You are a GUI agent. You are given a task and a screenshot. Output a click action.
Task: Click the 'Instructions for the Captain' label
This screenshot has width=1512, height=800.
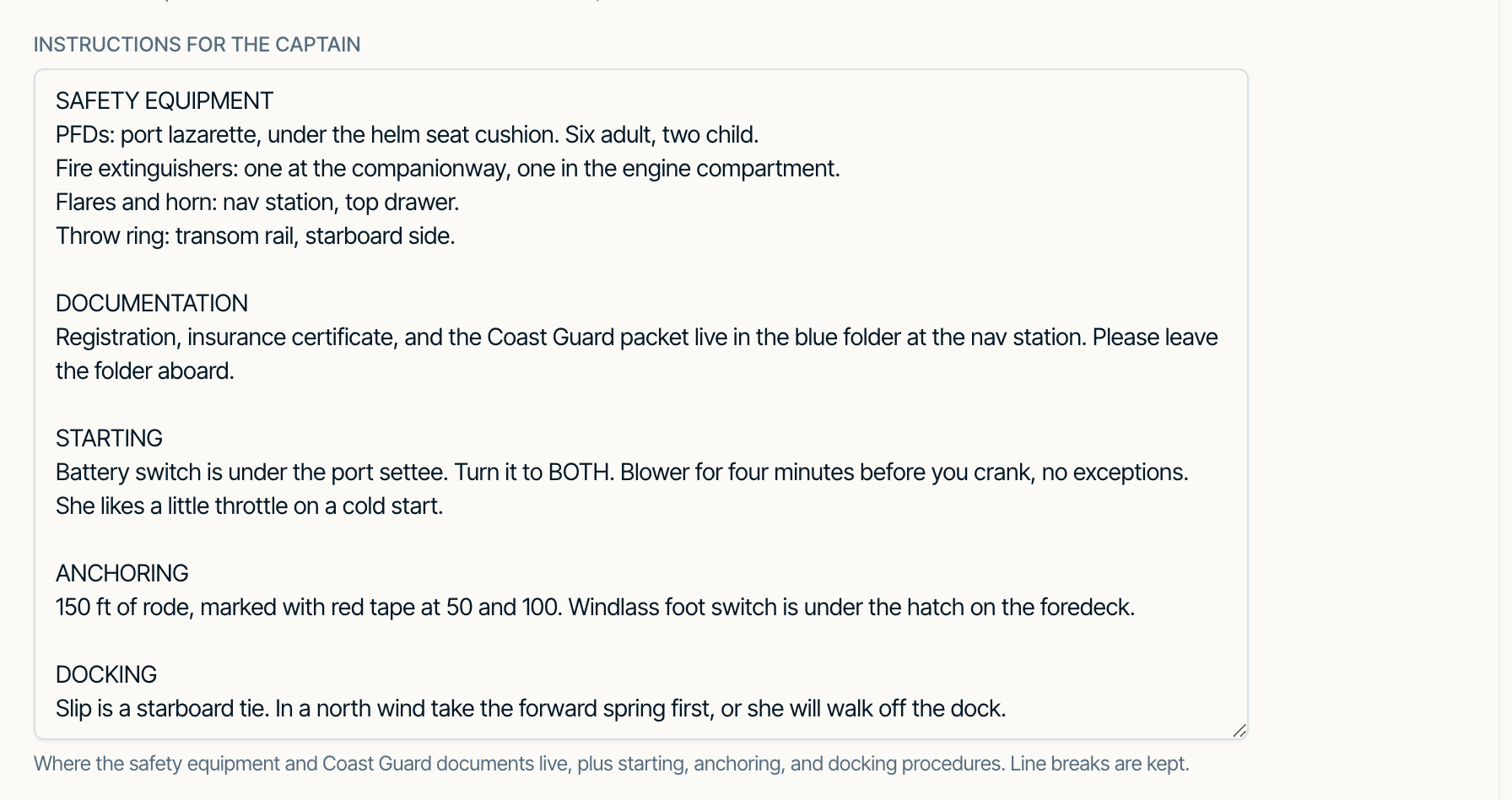pyautogui.click(x=197, y=45)
